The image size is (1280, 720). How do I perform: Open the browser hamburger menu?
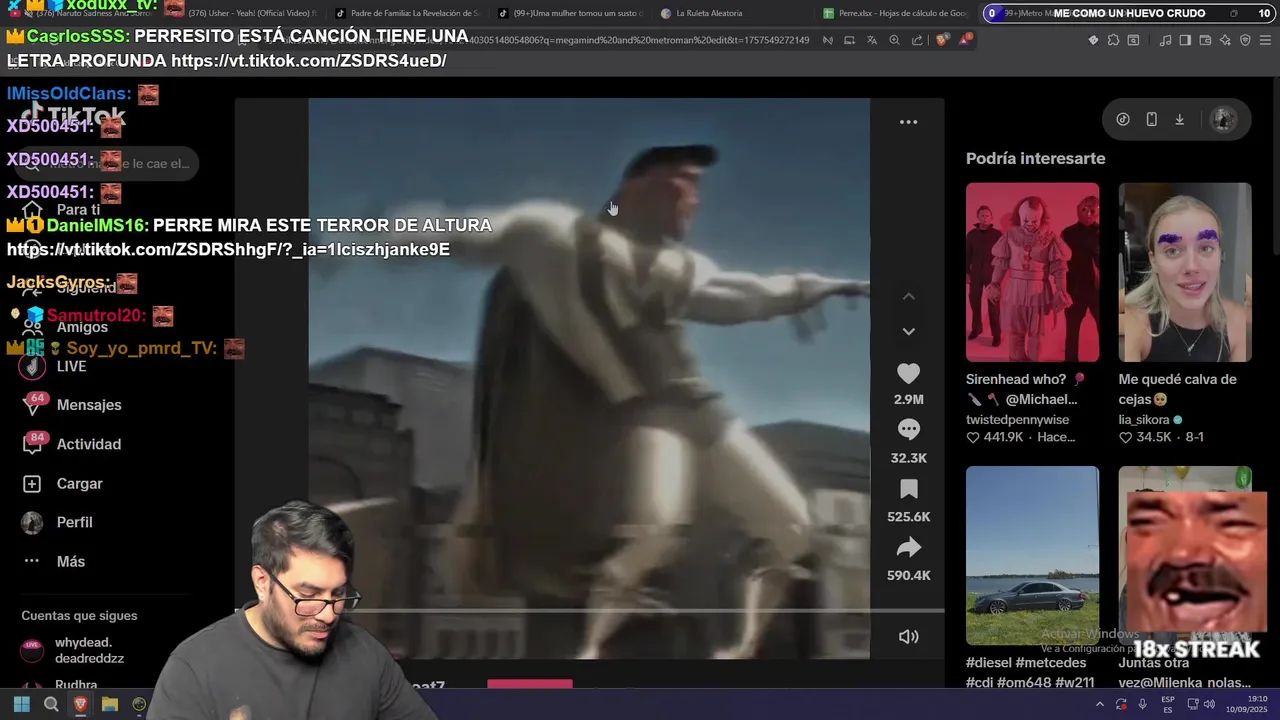click(x=1266, y=40)
